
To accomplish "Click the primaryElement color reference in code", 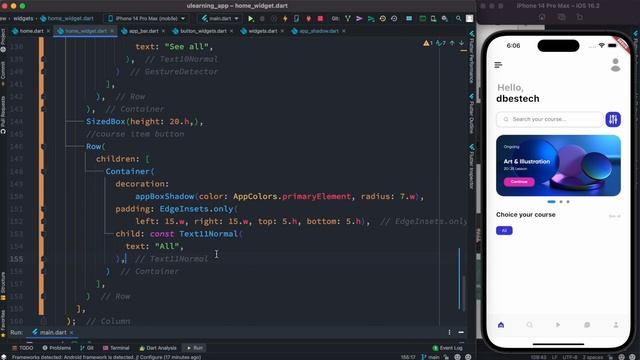I will click(x=316, y=196).
